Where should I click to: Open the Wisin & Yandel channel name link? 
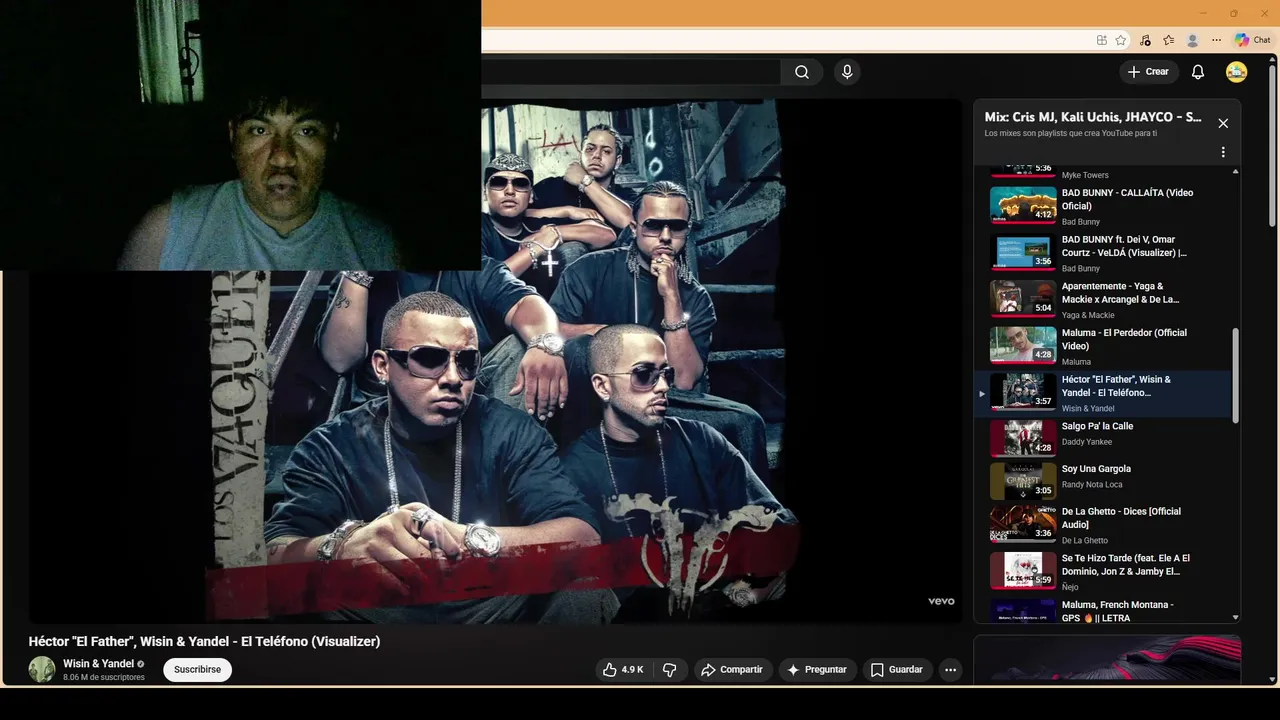(x=98, y=664)
